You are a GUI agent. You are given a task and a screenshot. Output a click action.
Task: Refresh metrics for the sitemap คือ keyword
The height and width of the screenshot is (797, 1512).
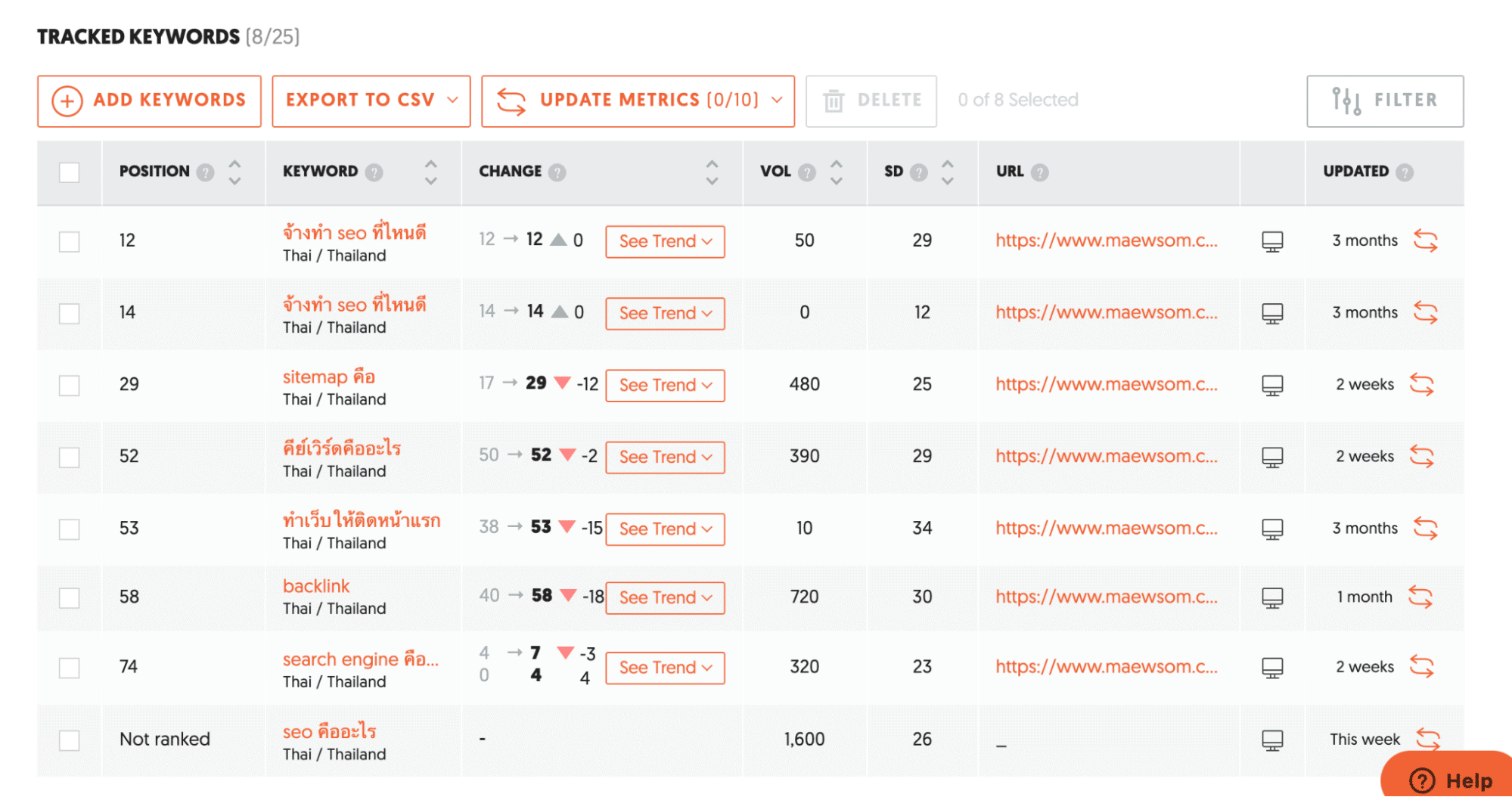[x=1424, y=384]
